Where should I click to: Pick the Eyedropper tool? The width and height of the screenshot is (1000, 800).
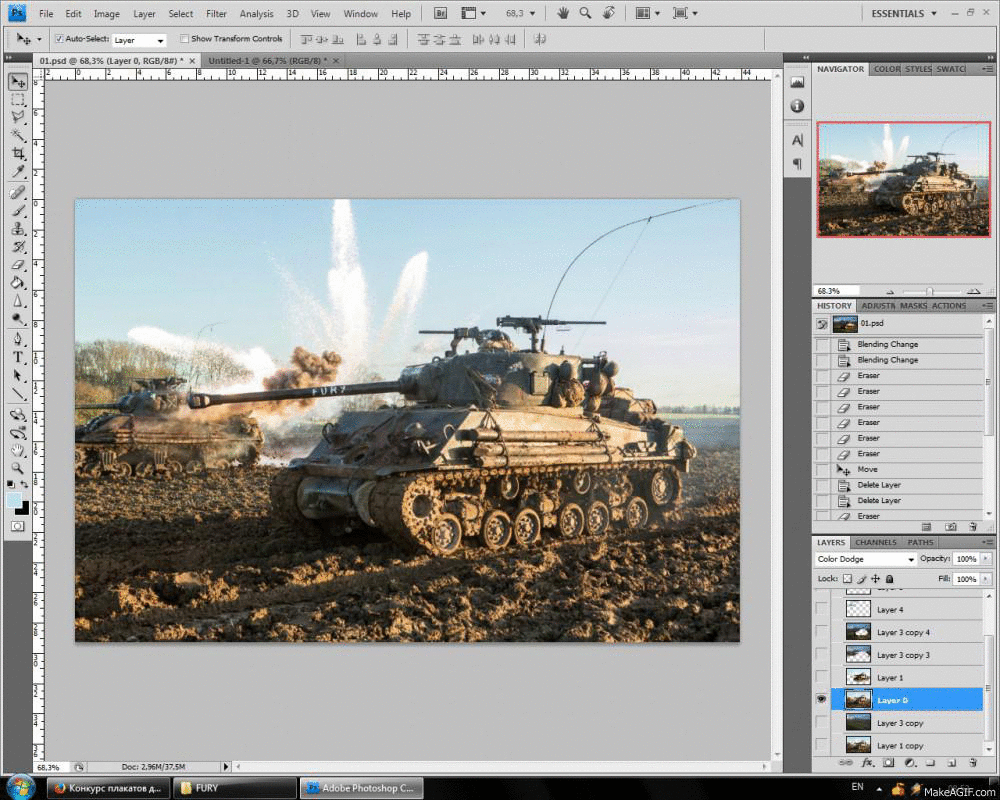tap(18, 172)
